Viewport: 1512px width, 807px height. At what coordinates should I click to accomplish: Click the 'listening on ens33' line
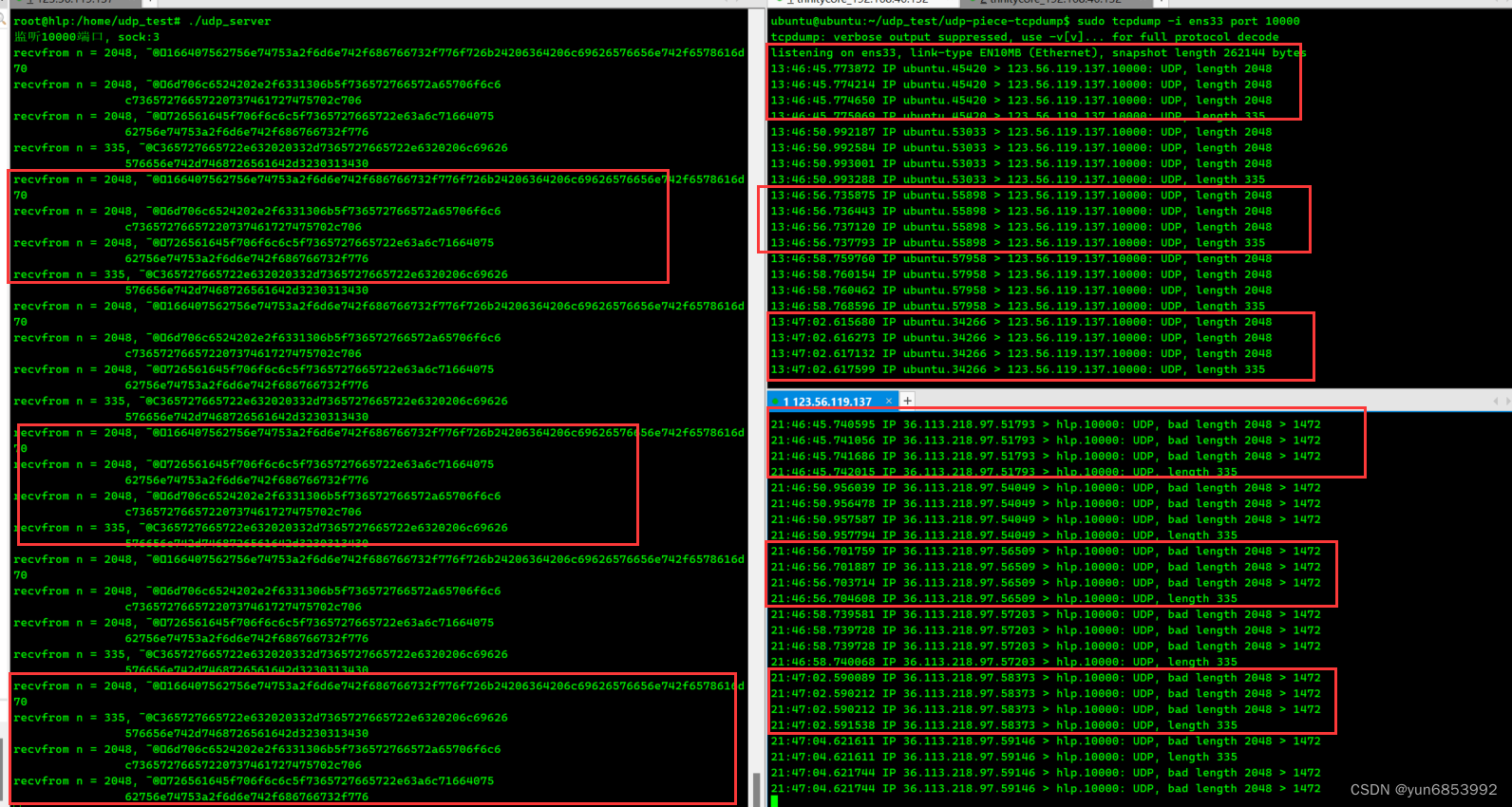pos(1038,53)
